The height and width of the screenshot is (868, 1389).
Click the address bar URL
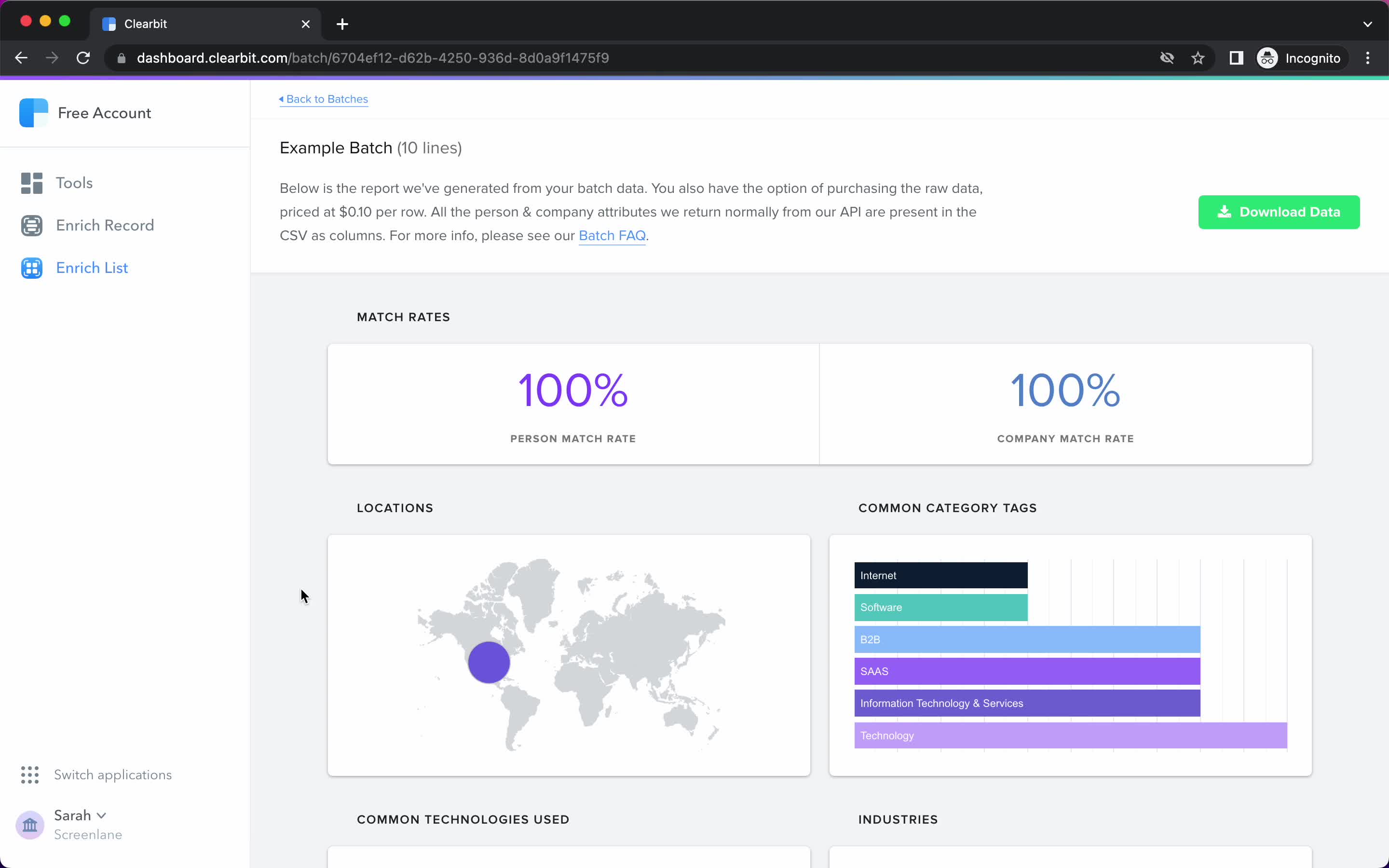373,58
